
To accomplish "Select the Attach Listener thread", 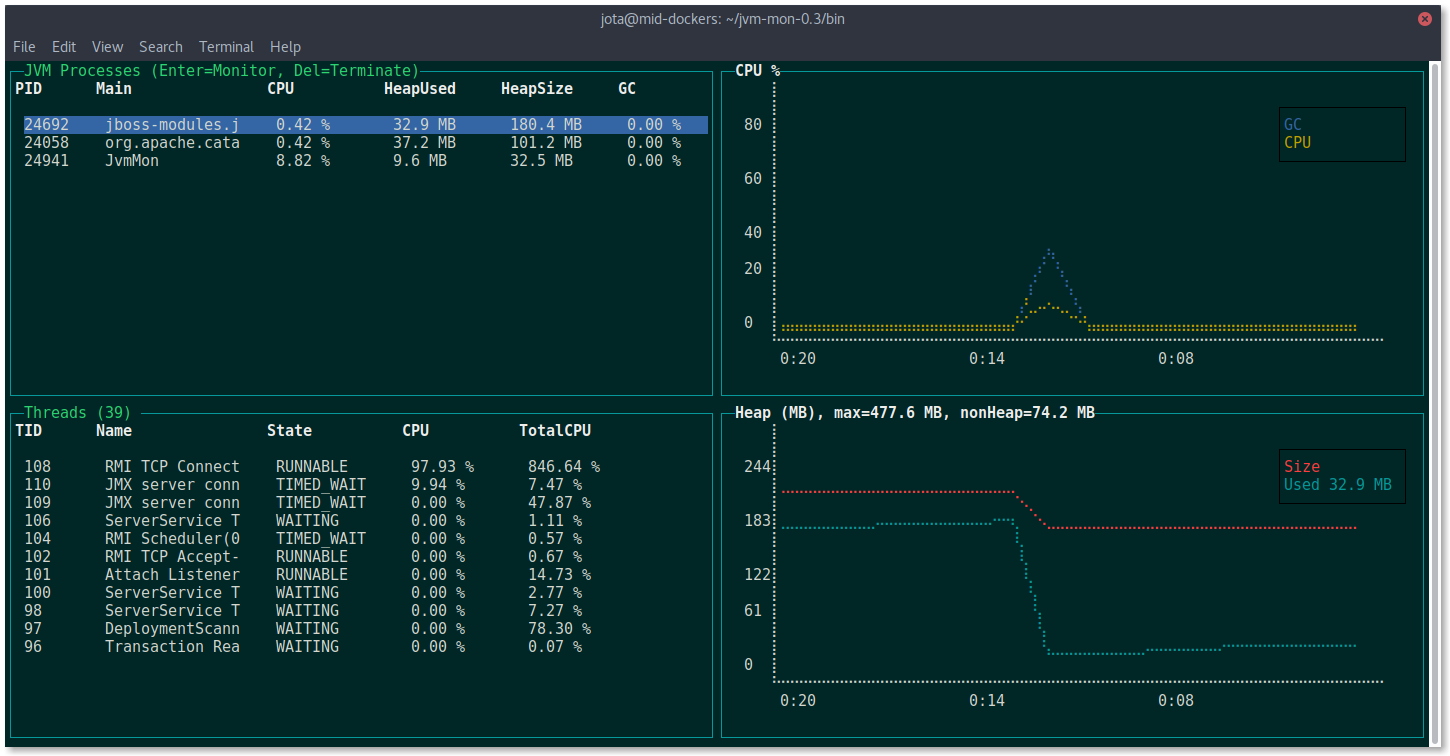I will [x=172, y=575].
